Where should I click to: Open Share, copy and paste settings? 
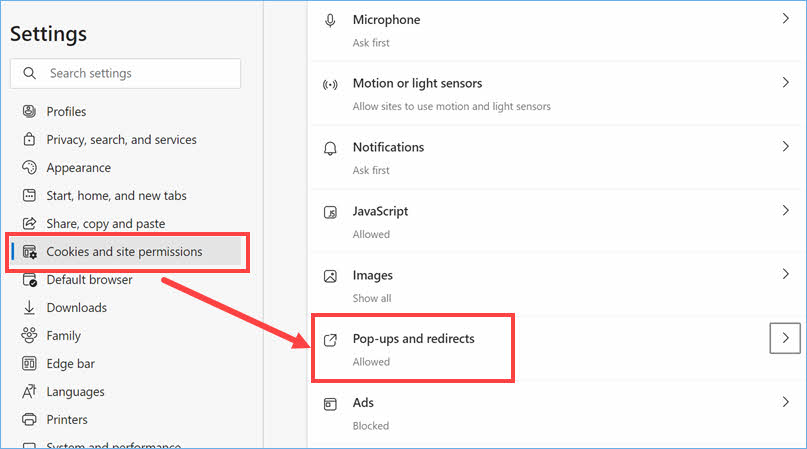coord(105,224)
